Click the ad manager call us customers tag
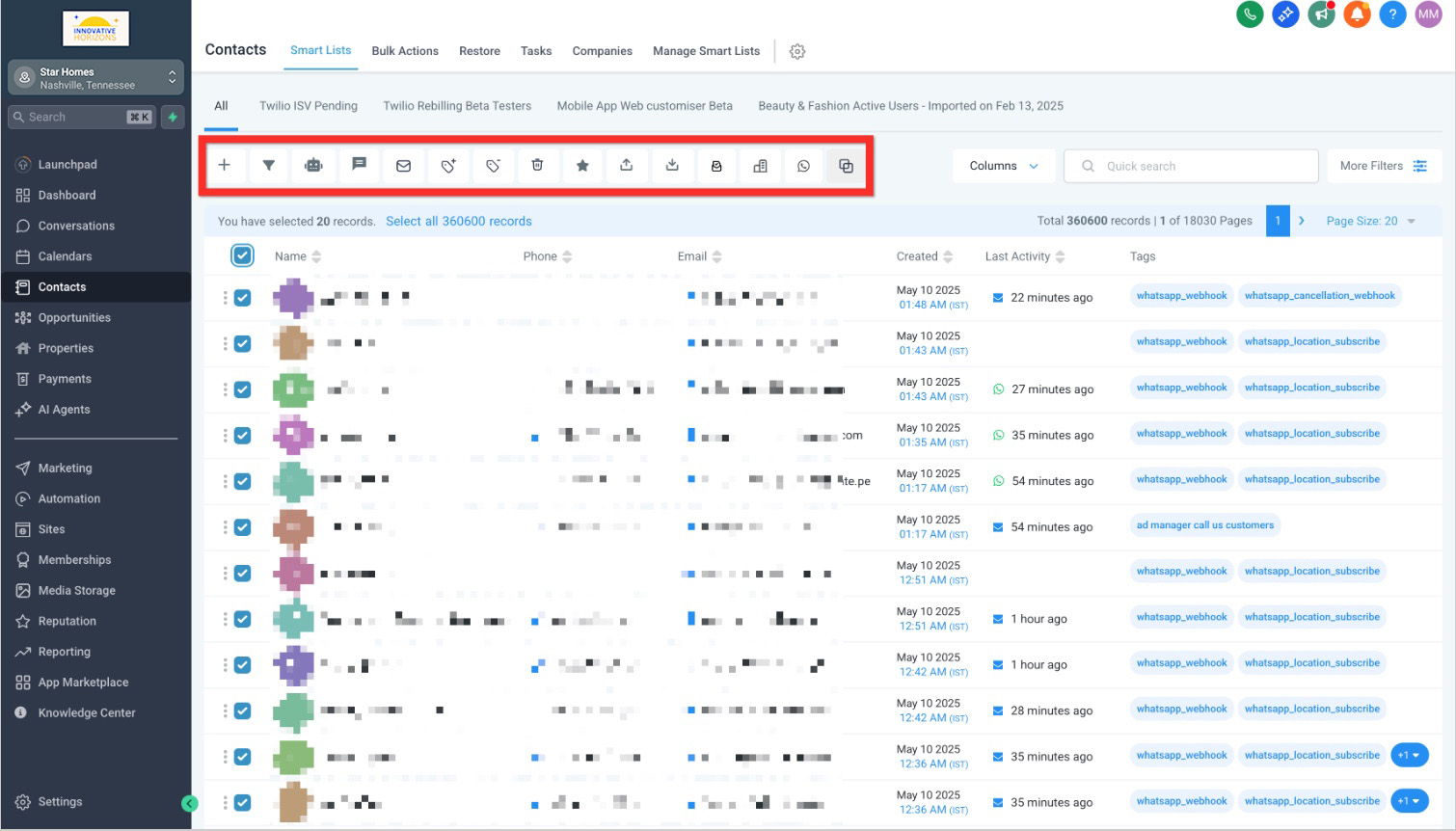 coord(1205,525)
